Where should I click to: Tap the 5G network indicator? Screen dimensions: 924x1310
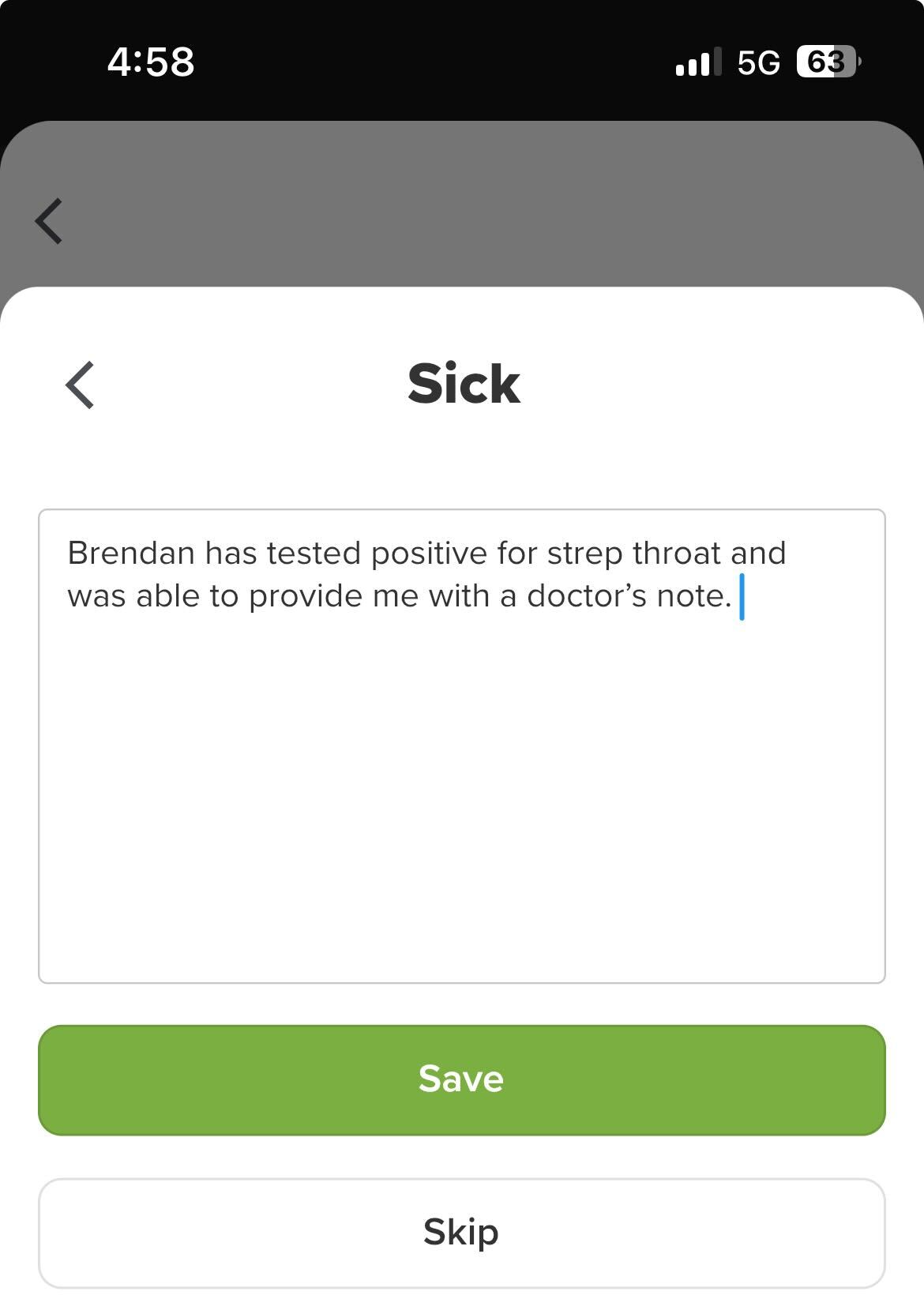pyautogui.click(x=758, y=62)
